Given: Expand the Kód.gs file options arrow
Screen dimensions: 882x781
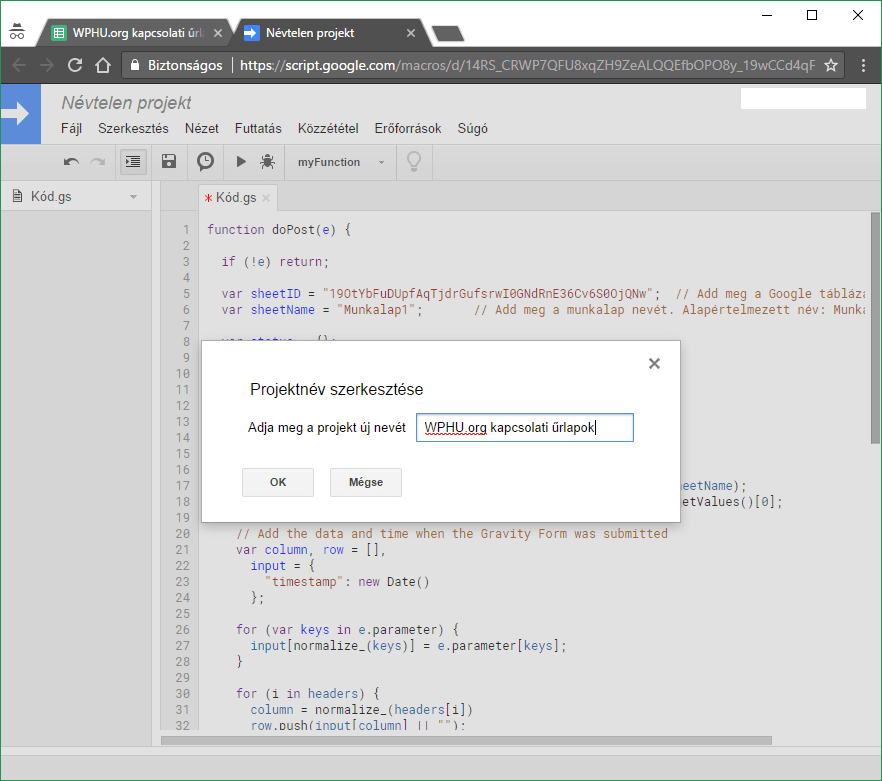Looking at the screenshot, I should (x=134, y=197).
